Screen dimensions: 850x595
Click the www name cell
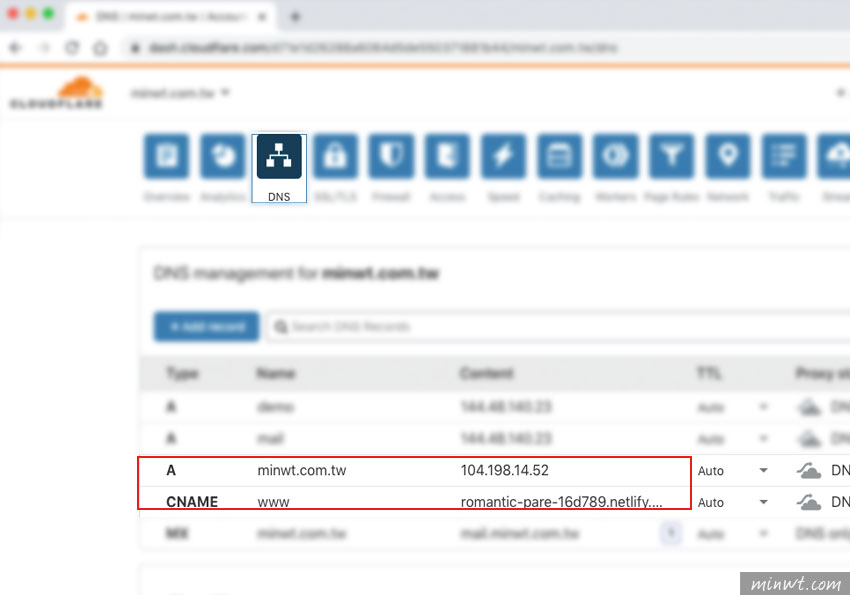tap(273, 502)
